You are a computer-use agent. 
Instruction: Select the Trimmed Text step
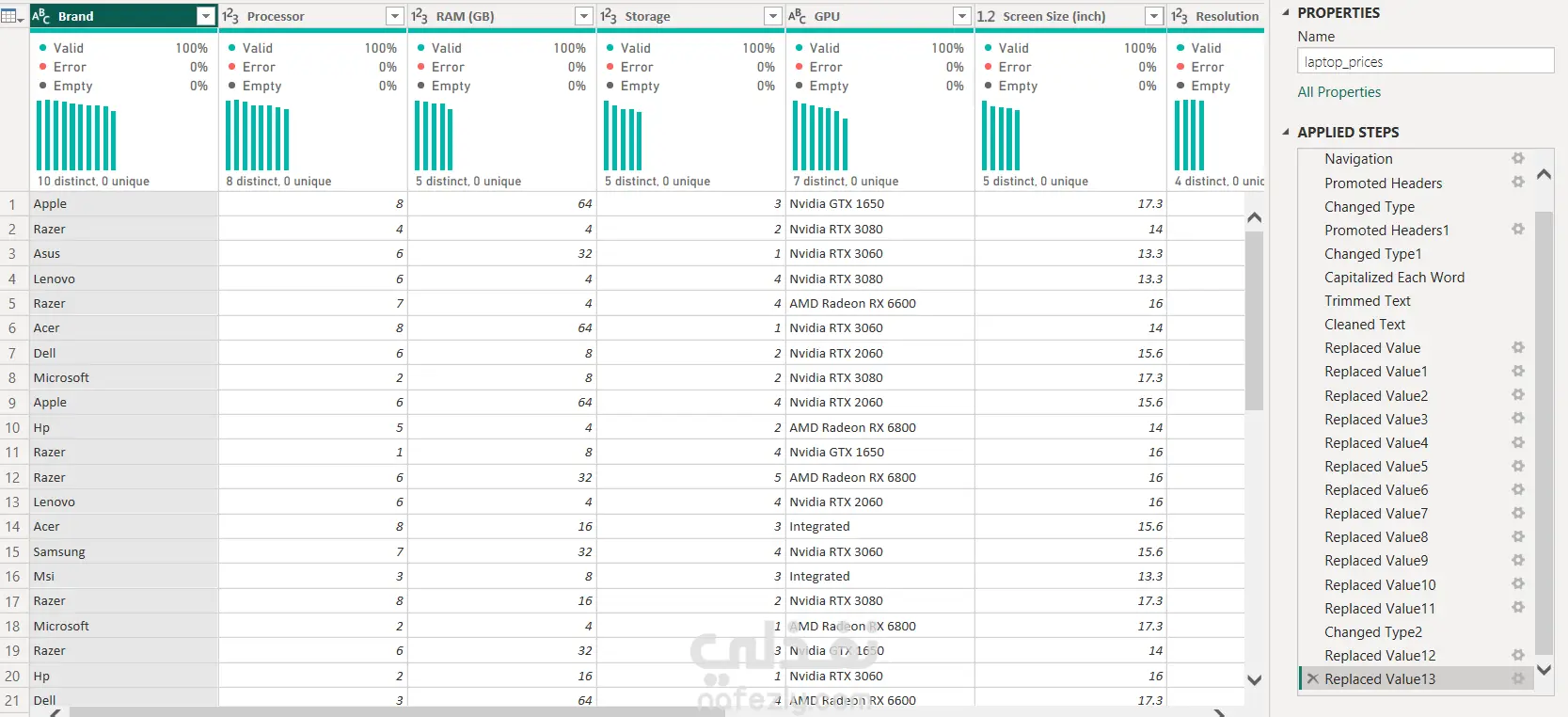pyautogui.click(x=1368, y=301)
